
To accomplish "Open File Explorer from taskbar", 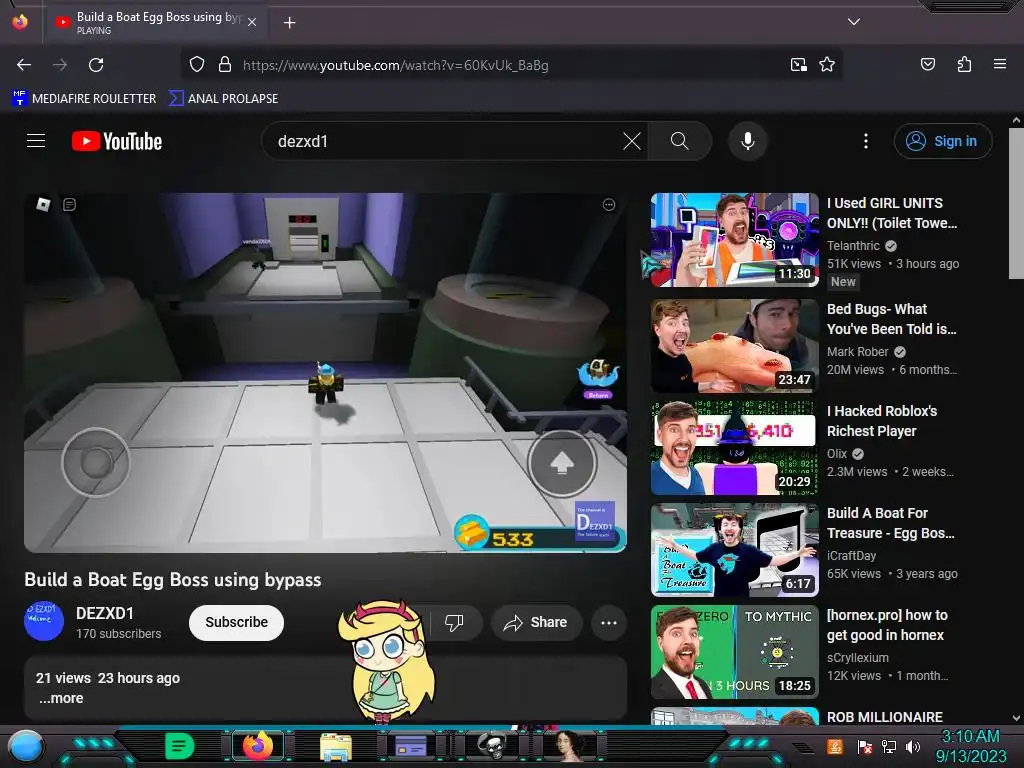I will 336,746.
